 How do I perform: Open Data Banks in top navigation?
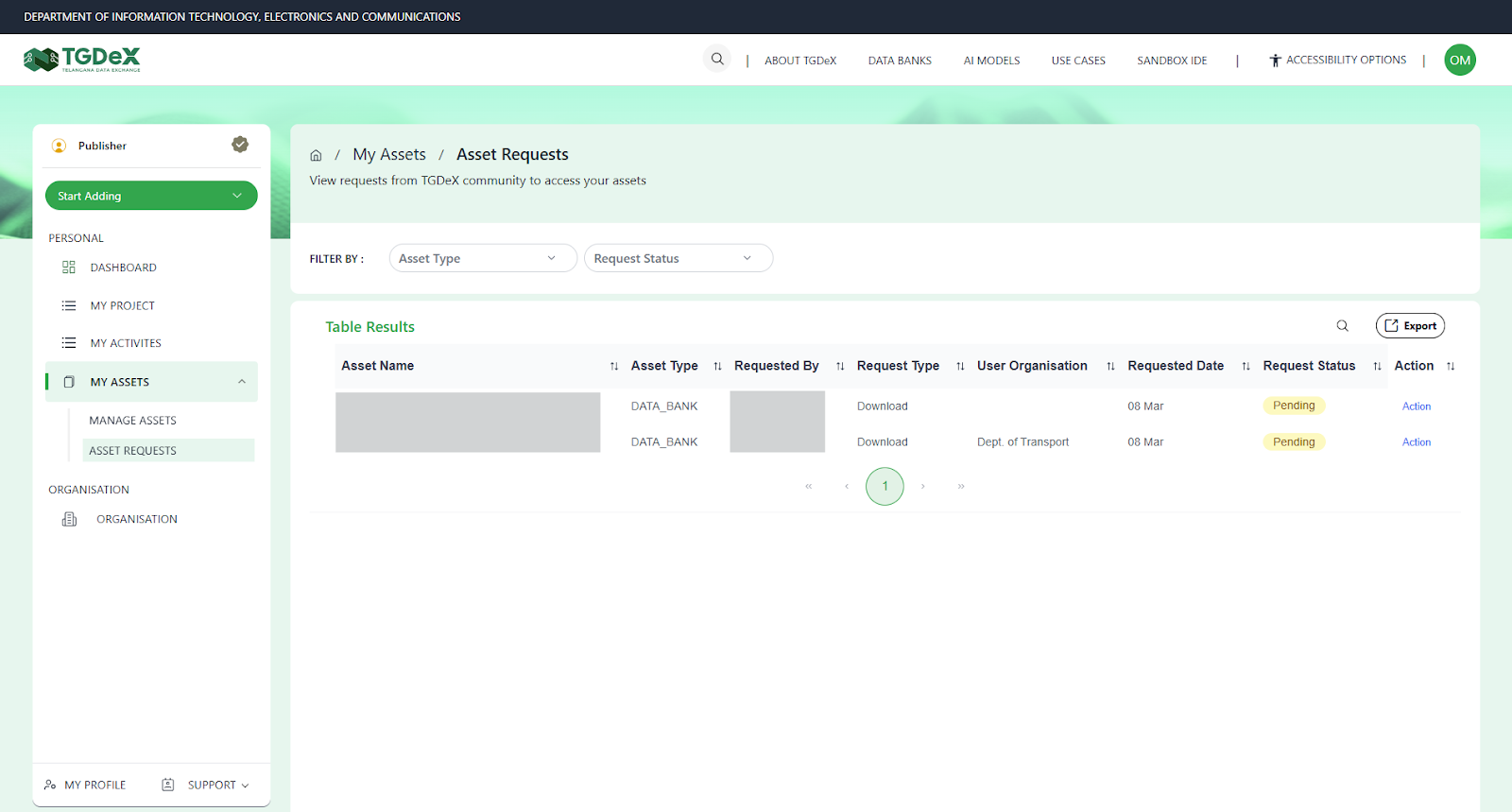click(x=900, y=60)
